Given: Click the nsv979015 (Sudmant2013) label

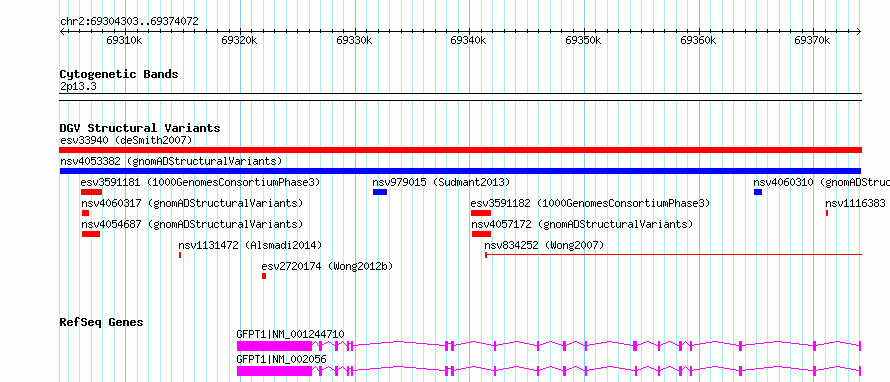Looking at the screenshot, I should [441, 182].
